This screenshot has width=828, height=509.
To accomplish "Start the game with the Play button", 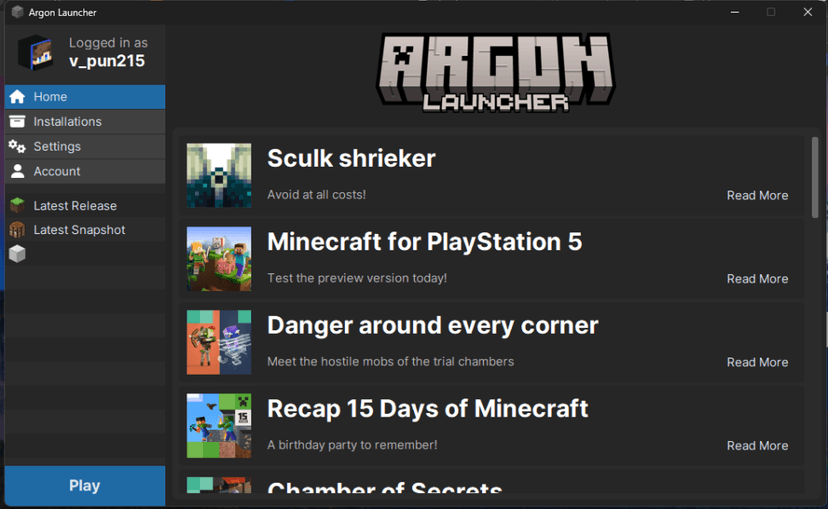I will click(x=84, y=486).
